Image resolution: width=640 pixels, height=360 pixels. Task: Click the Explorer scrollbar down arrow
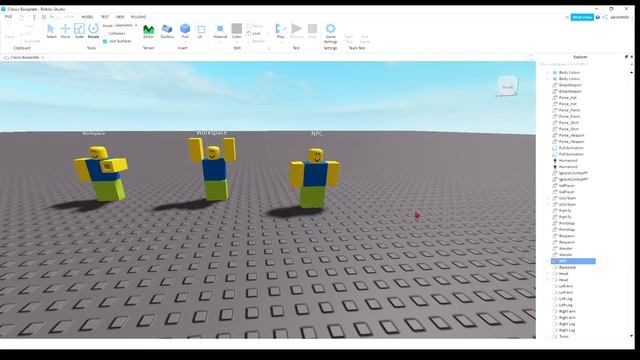[632, 336]
